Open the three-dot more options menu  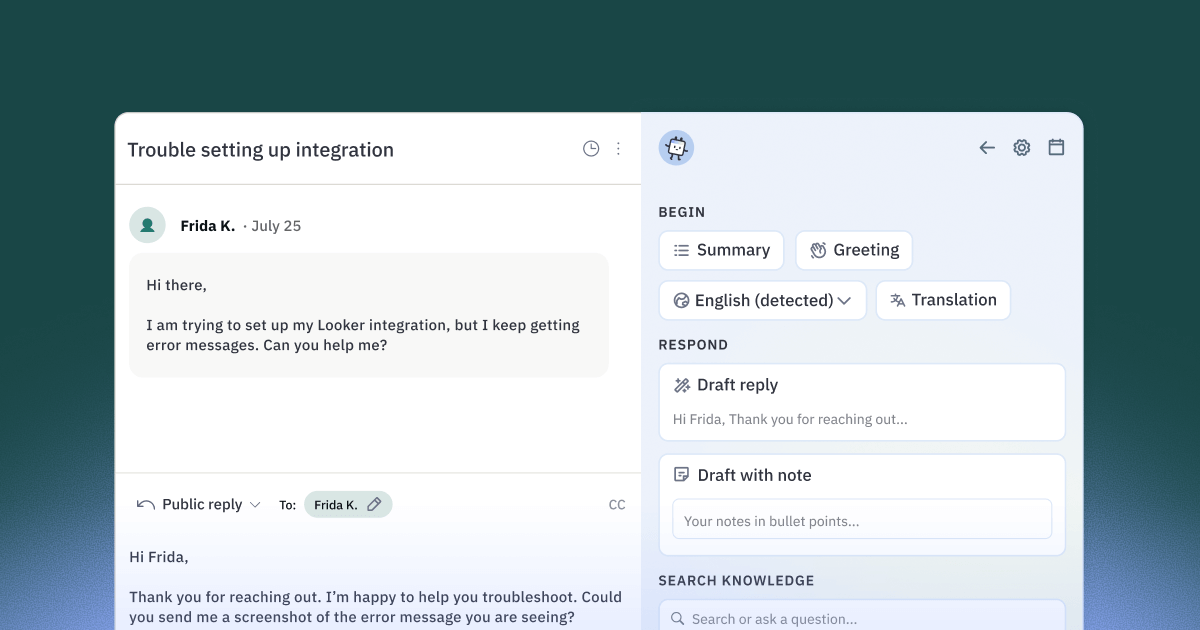click(x=618, y=149)
